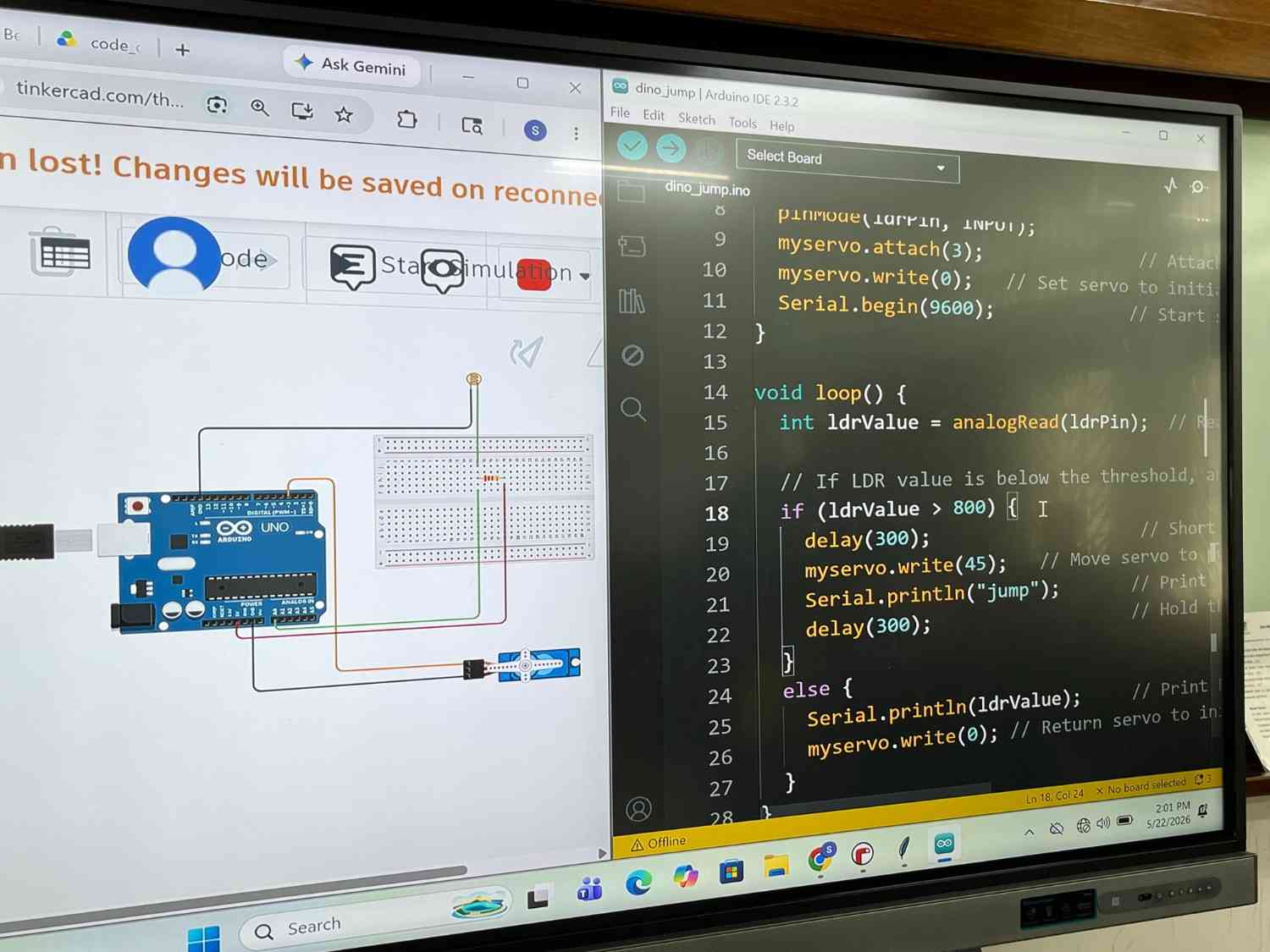
Task: Select the dino_jump.ino editor tab
Action: tap(707, 188)
